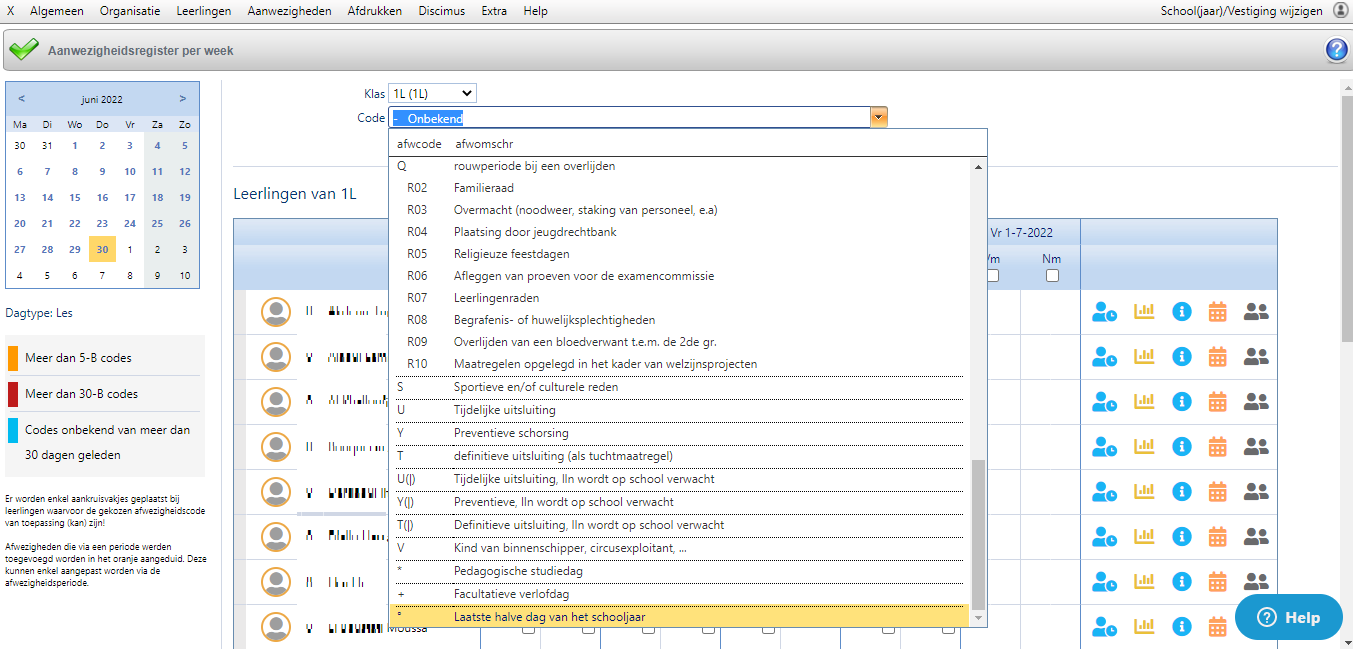Select R04 Plaatsing door jeugdrechtbank

(x=679, y=232)
